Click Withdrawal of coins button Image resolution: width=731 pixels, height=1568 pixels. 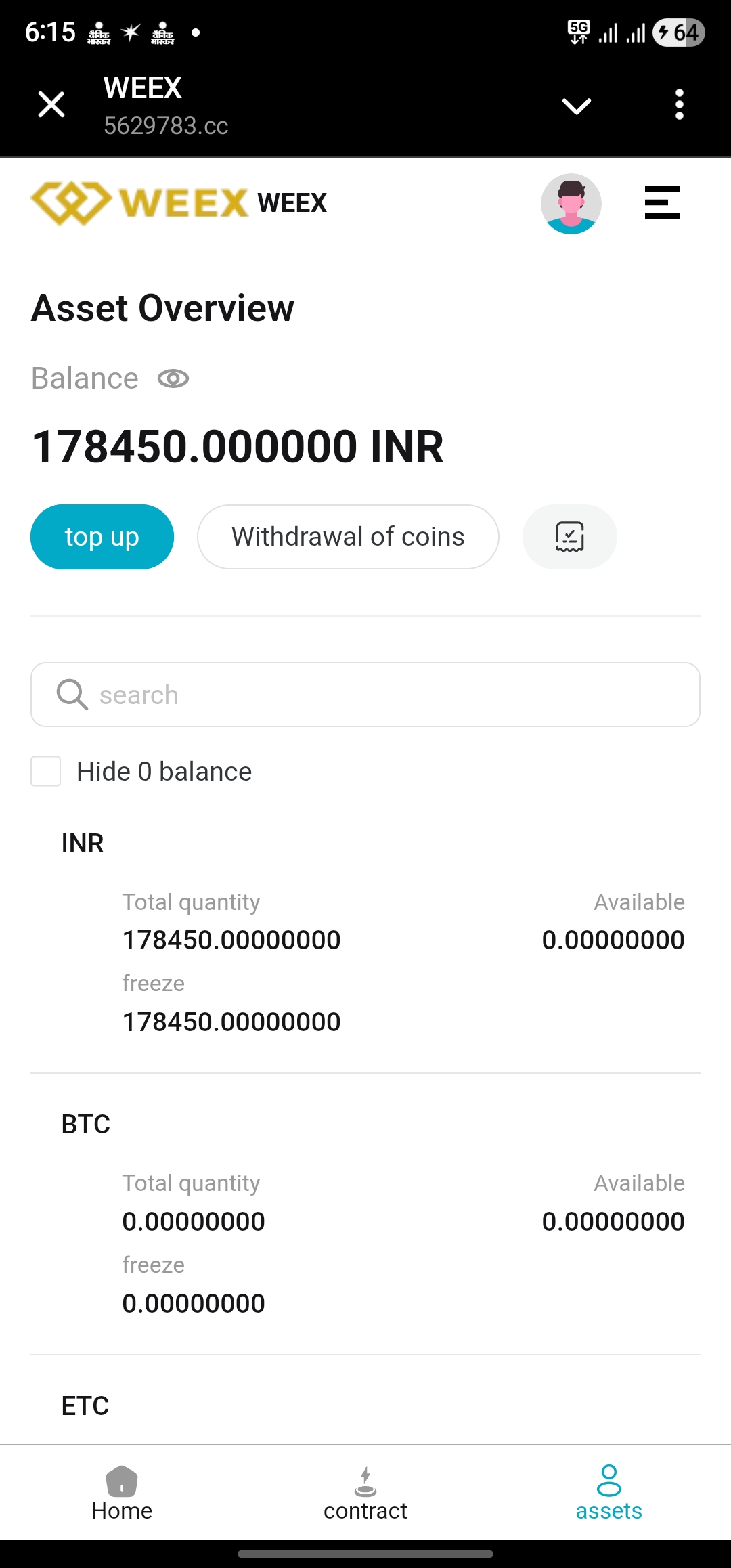[348, 537]
